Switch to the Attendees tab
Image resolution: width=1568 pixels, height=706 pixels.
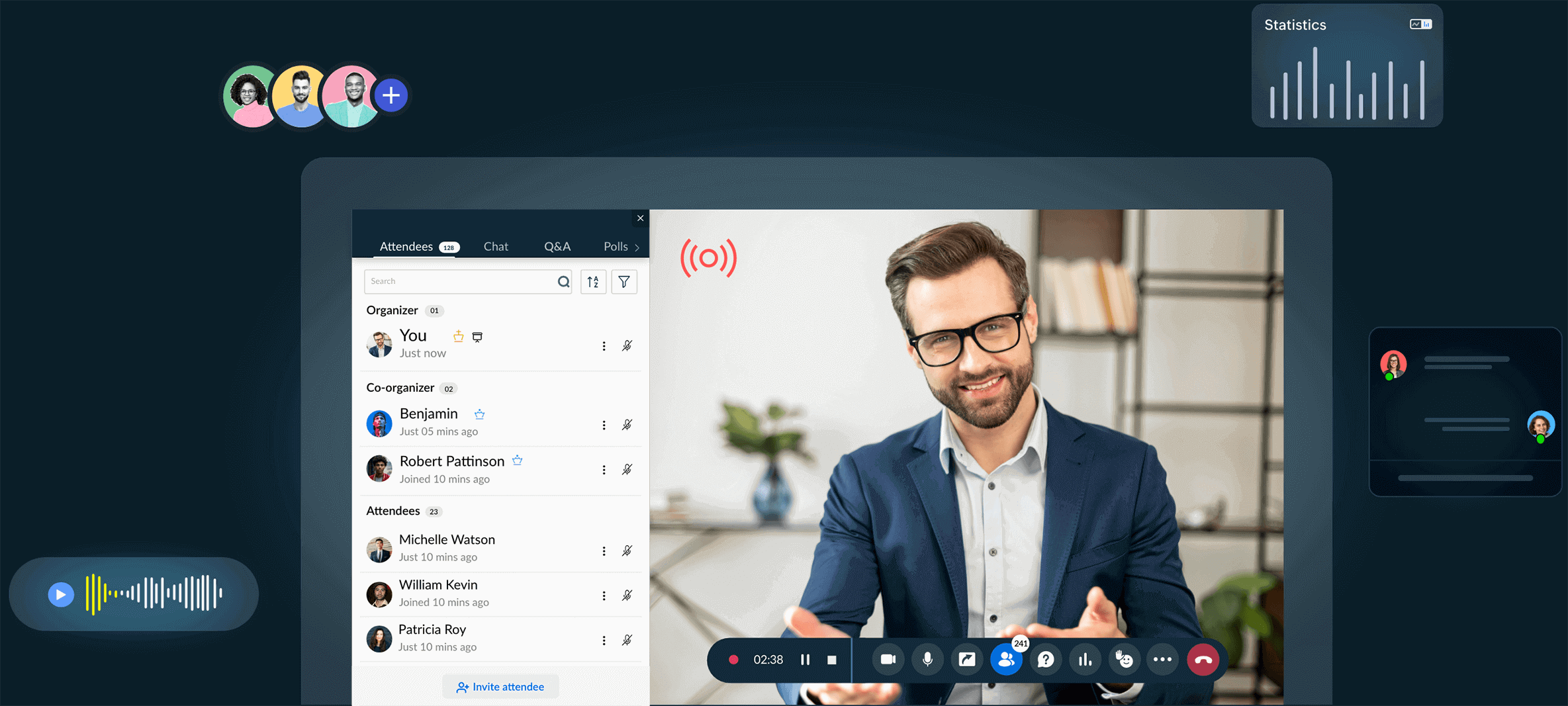[x=418, y=246]
